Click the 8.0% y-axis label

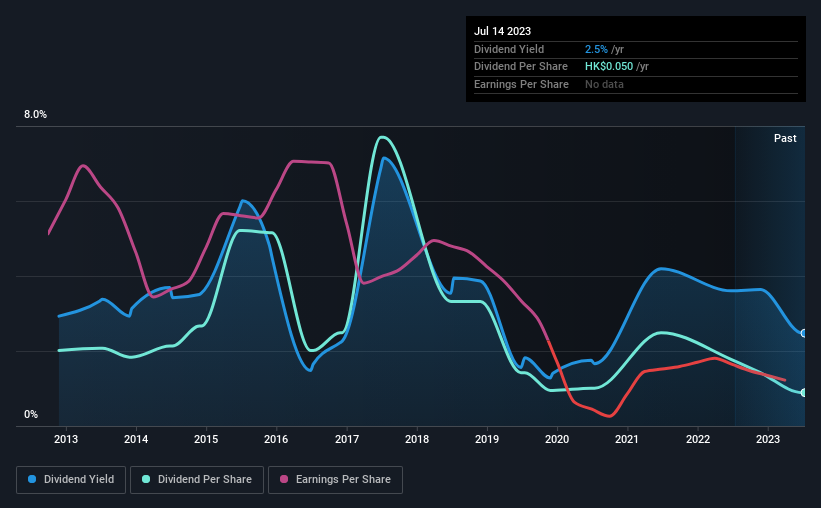tap(36, 115)
